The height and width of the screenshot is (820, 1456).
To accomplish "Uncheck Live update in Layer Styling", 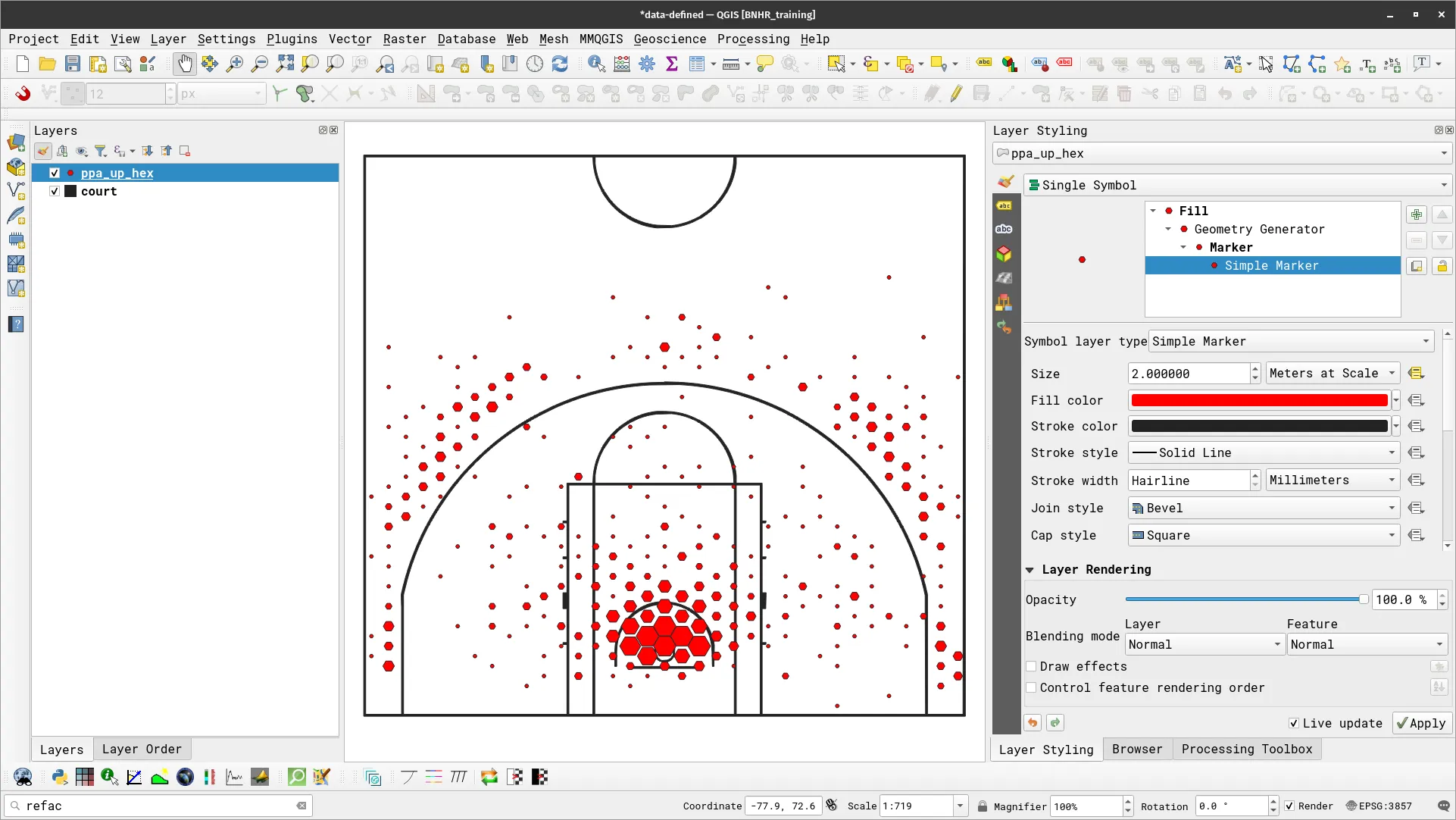I will [x=1295, y=723].
